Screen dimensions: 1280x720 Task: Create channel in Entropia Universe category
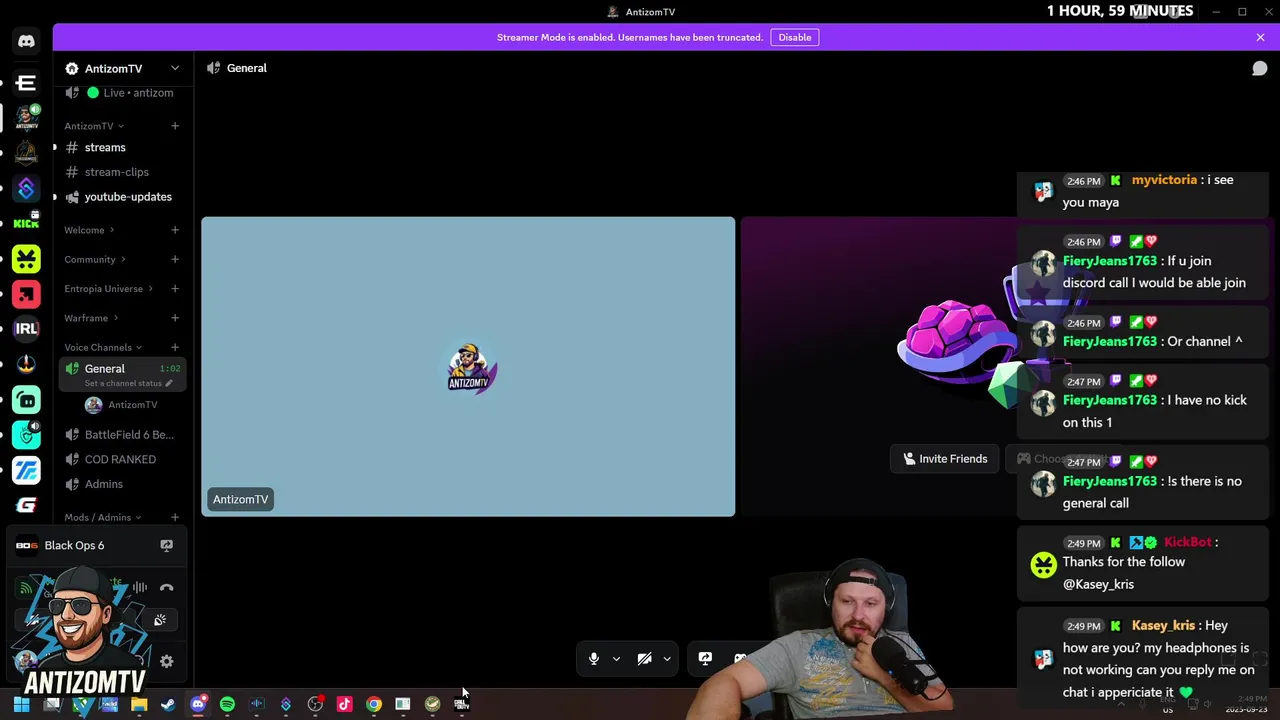(x=175, y=289)
